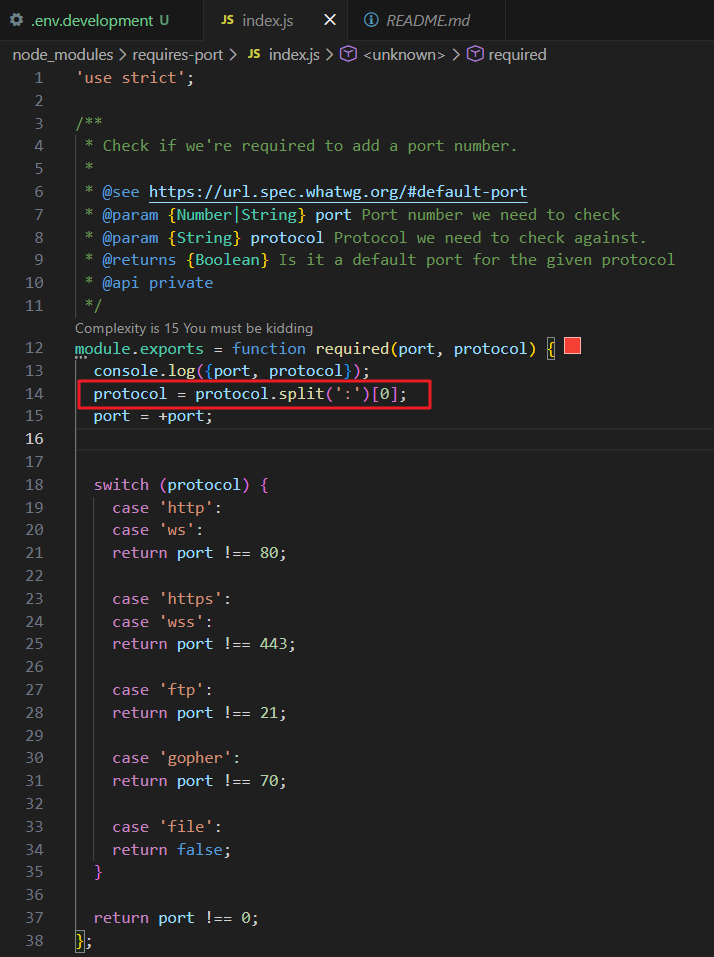Screen dimensions: 714x957
Task: Click the info icon on README.md tab
Action: [371, 20]
